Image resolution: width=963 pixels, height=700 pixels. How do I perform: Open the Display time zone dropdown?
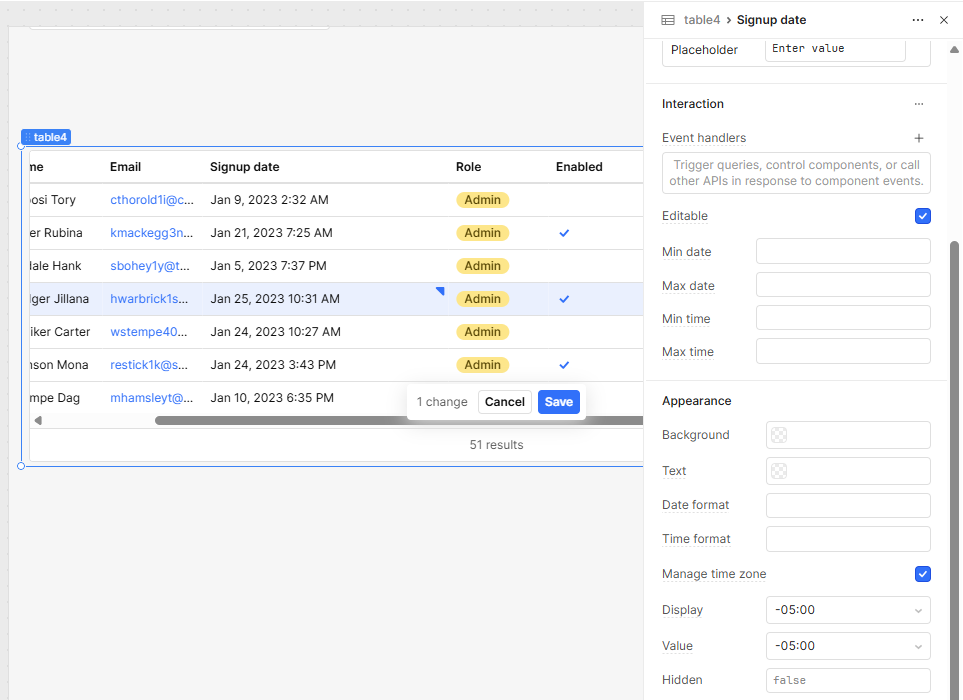tap(848, 610)
